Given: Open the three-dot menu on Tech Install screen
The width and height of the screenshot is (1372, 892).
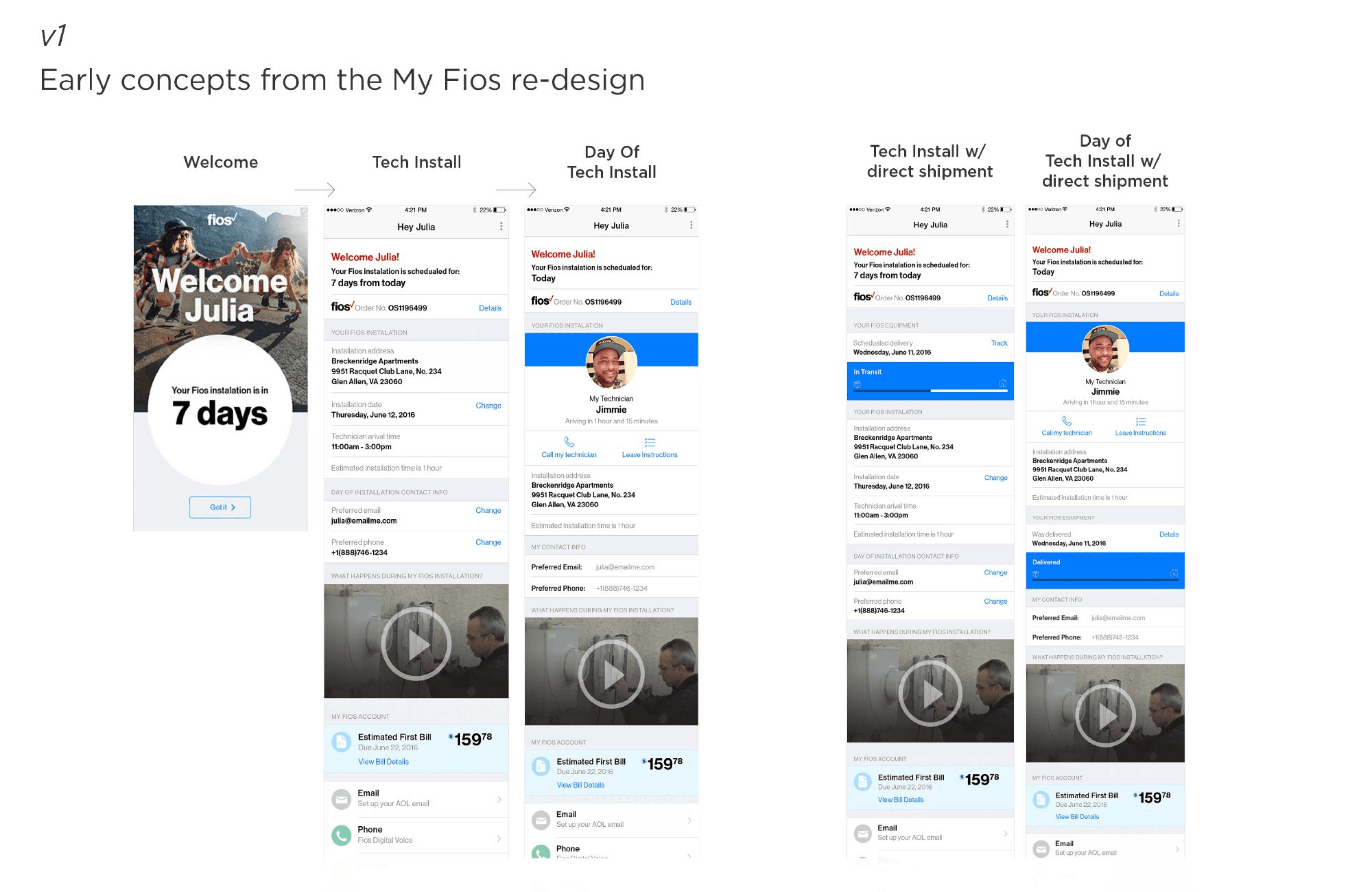Looking at the screenshot, I should [501, 227].
